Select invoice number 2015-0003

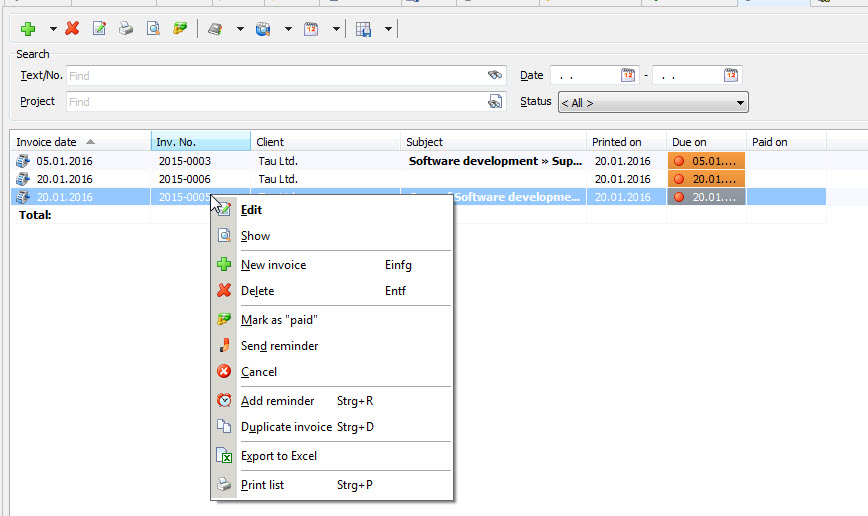[x=185, y=161]
